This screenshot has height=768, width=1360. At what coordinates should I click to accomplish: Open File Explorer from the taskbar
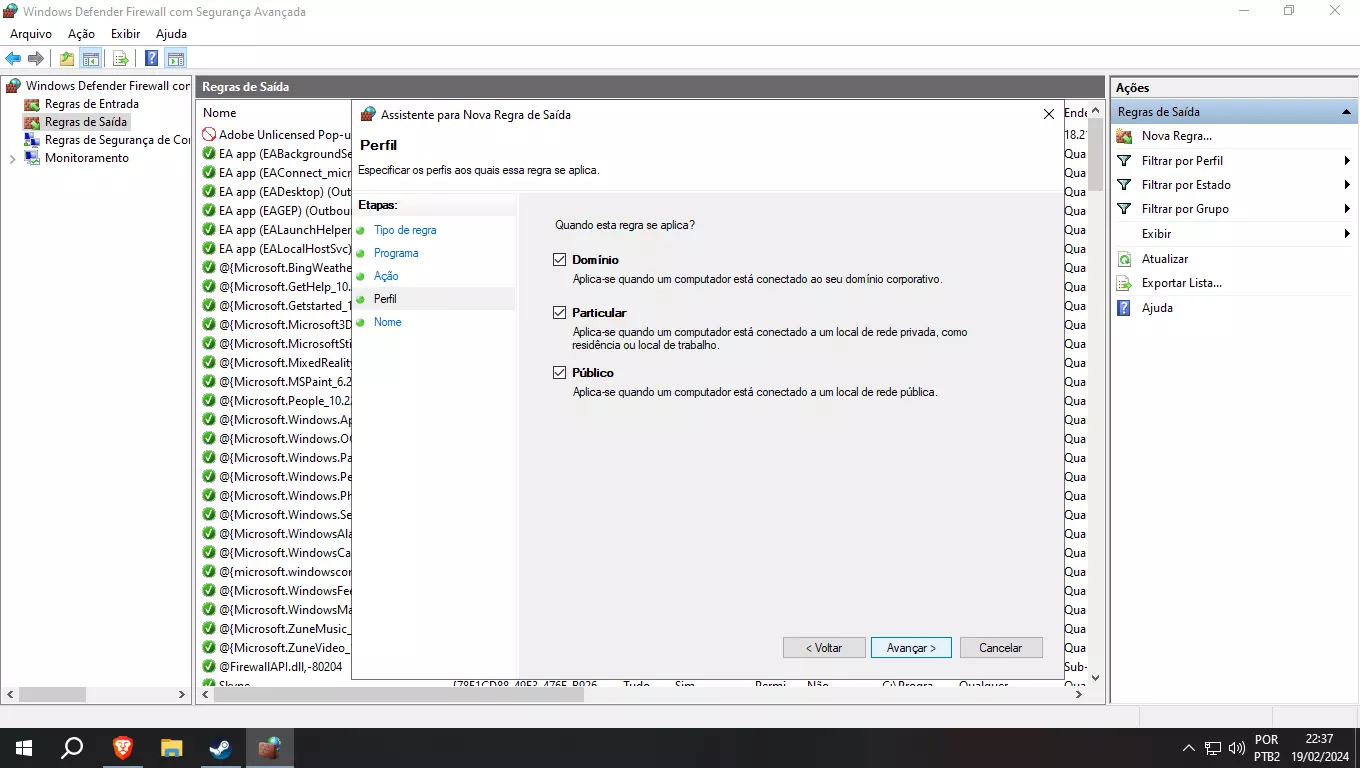coord(171,747)
